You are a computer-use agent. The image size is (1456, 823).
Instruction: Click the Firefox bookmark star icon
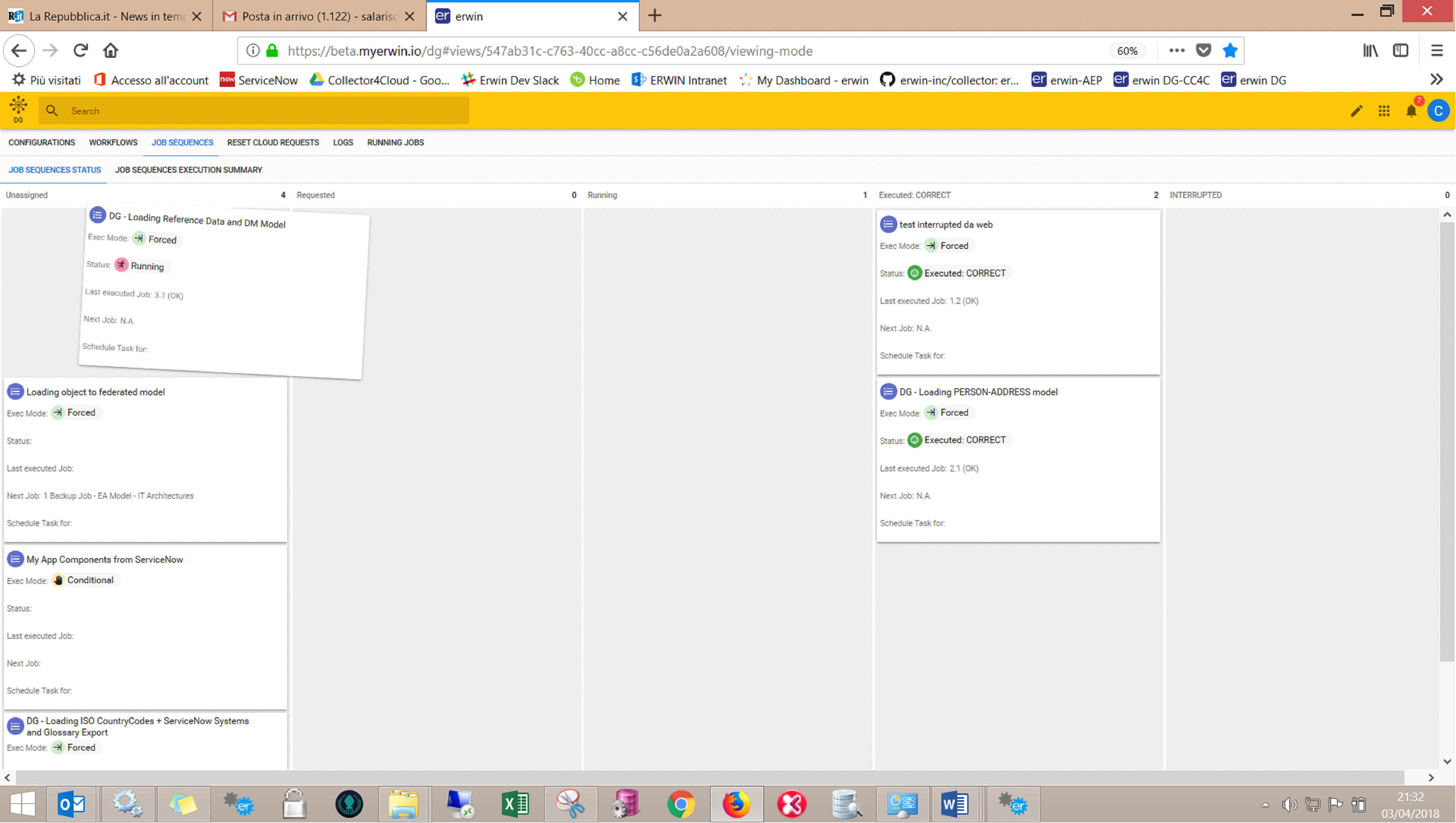(1229, 51)
